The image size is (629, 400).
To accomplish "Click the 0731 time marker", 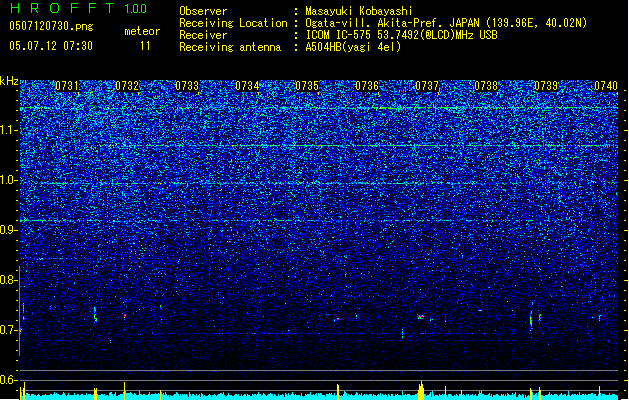I will click(67, 86).
